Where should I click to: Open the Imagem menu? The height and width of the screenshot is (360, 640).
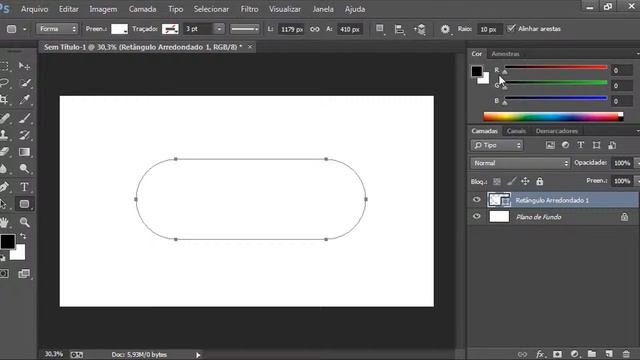(103, 9)
